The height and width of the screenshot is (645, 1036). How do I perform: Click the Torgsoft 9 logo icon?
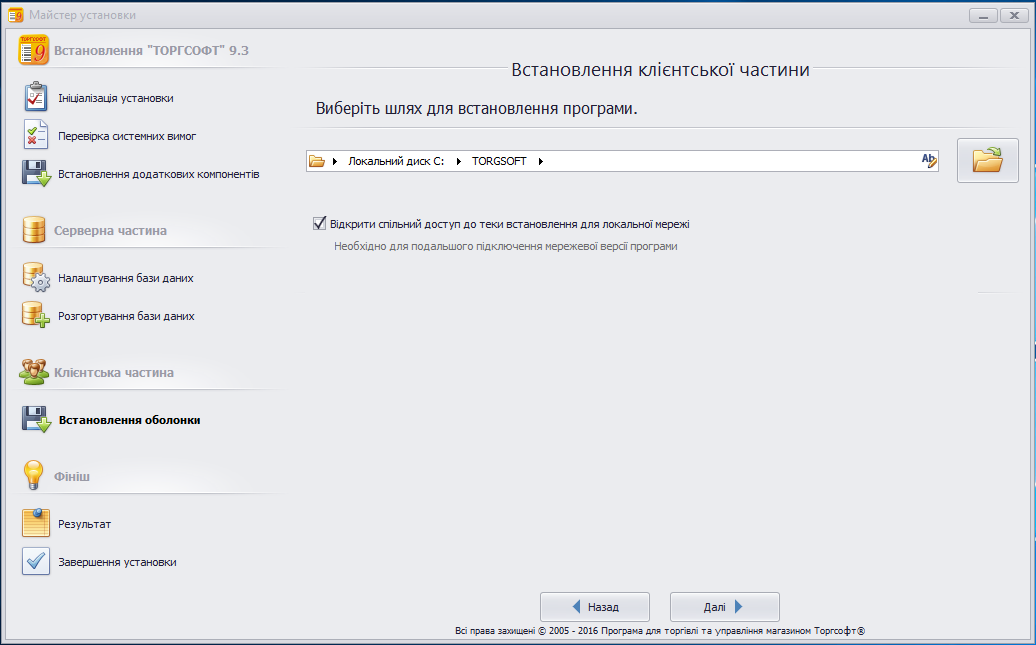(34, 50)
